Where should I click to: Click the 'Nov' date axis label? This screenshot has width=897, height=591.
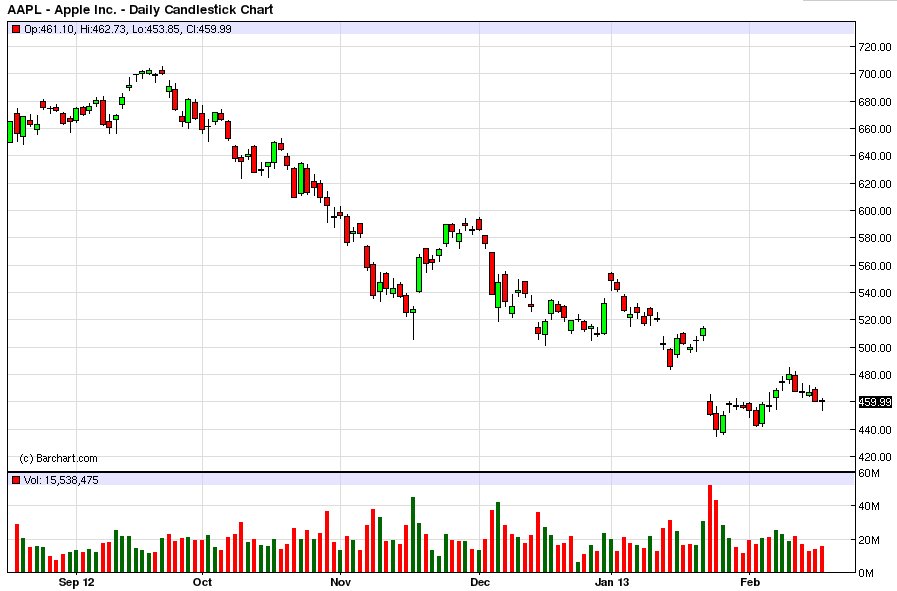(340, 582)
